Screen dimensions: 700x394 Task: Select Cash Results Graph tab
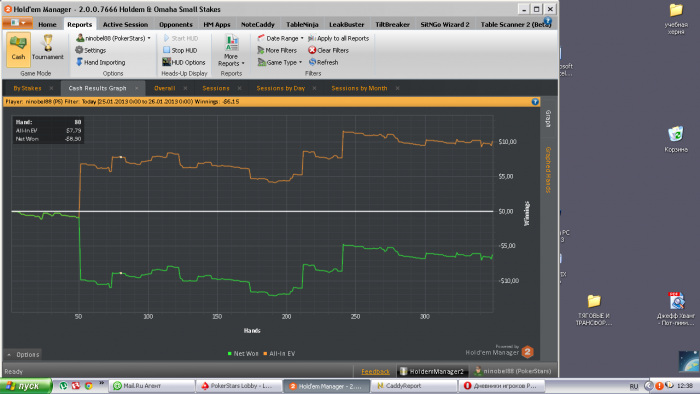97,88
